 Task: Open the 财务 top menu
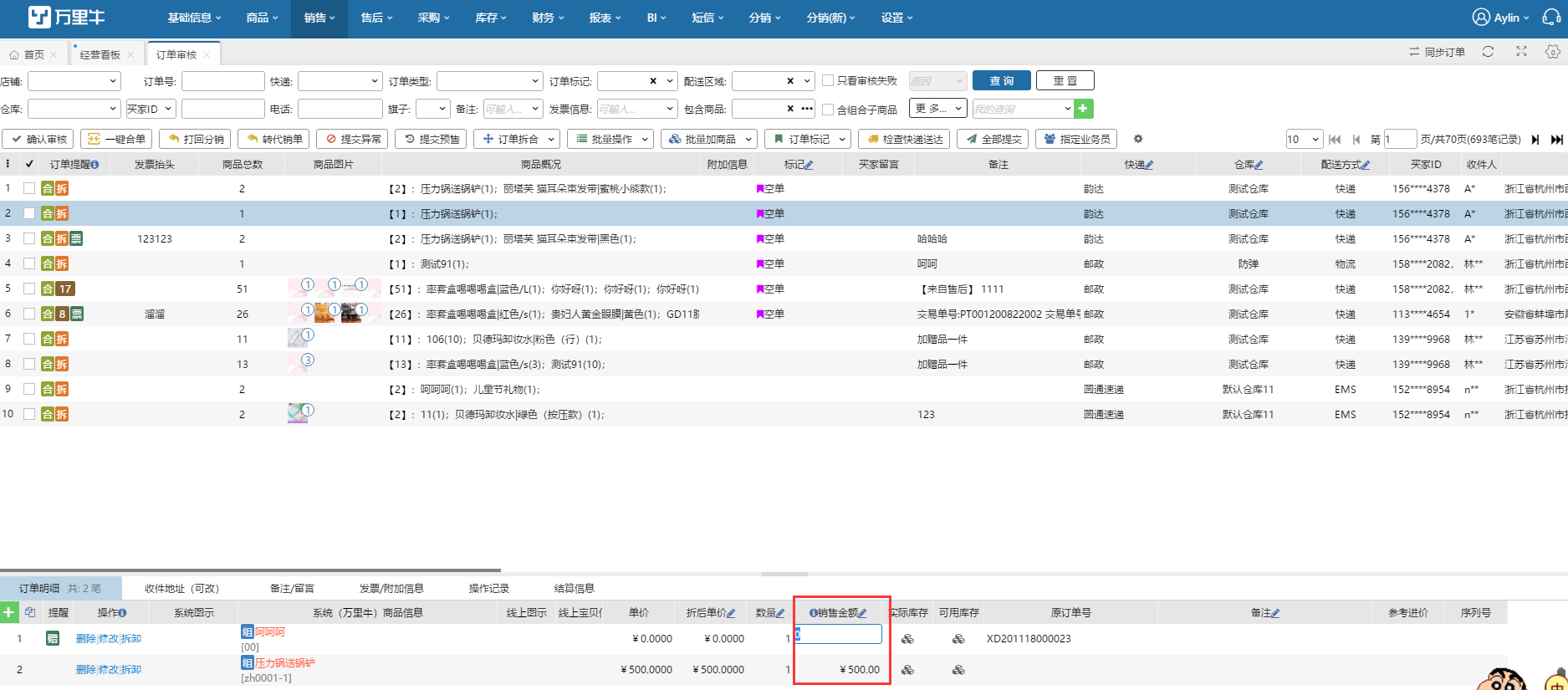[548, 18]
